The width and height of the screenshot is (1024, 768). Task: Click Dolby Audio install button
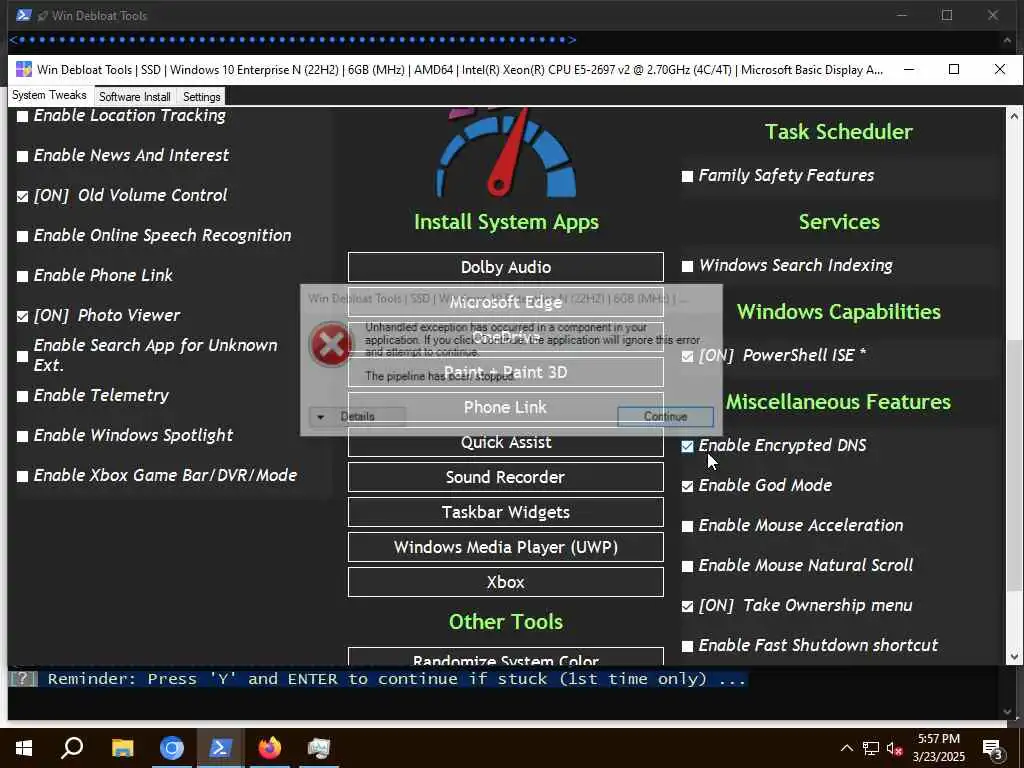[x=505, y=267]
